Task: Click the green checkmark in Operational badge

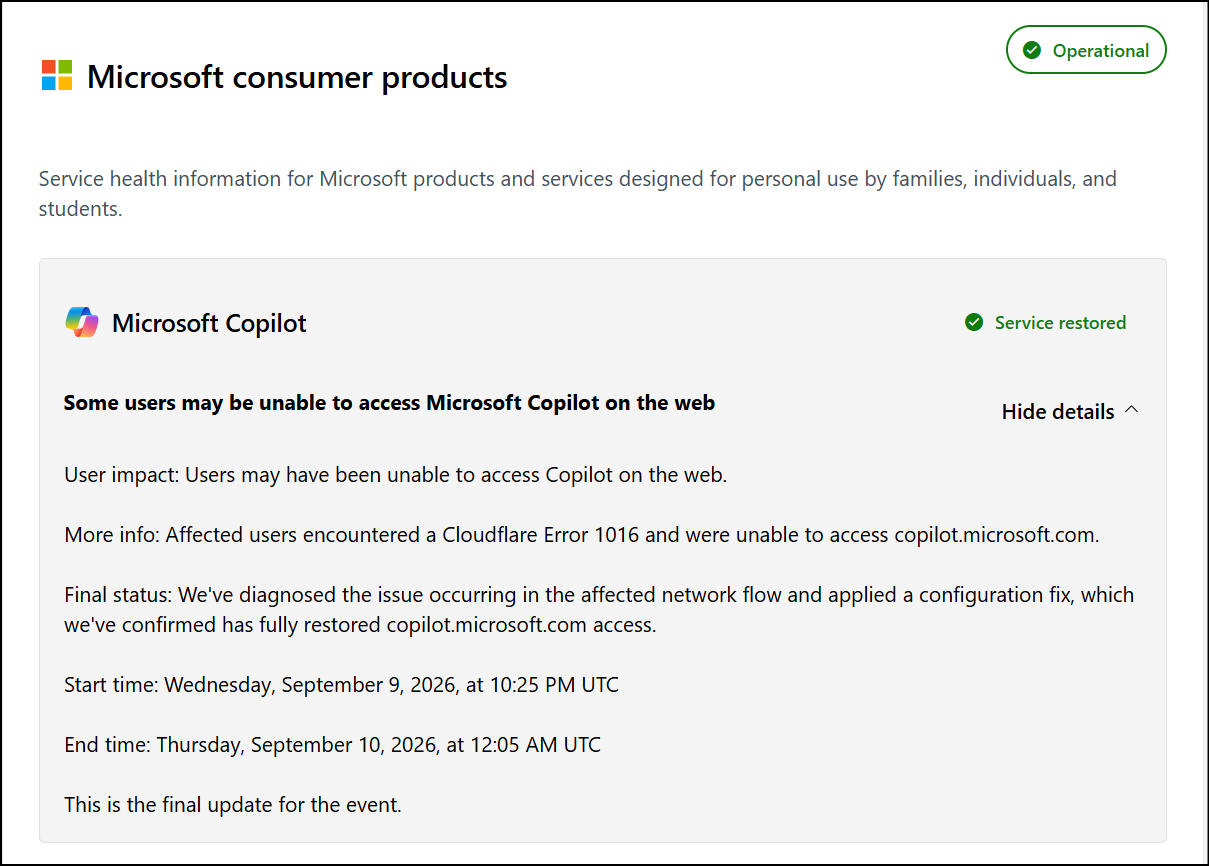Action: 1032,50
